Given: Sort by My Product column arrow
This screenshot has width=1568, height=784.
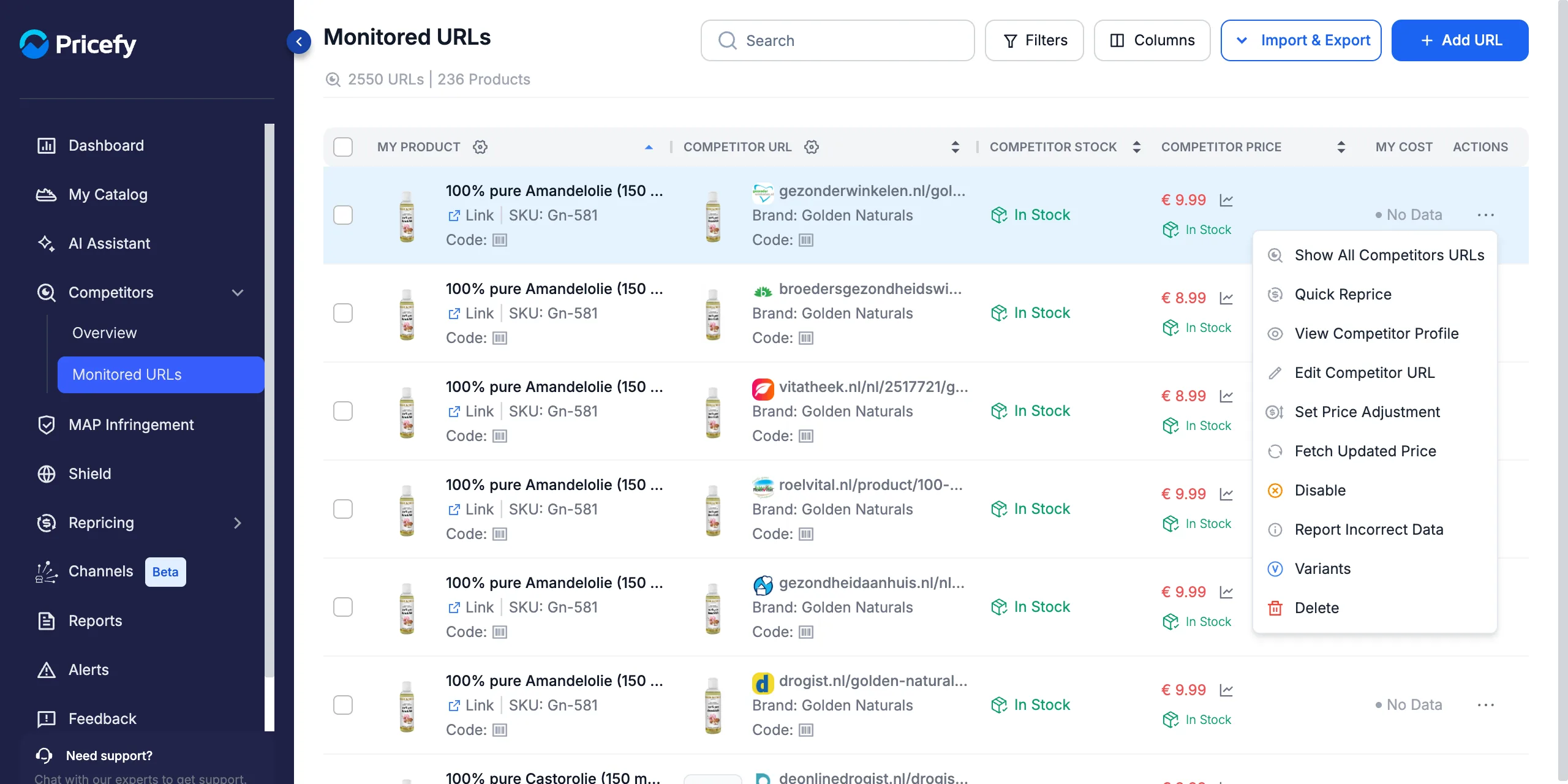Looking at the screenshot, I should 649,147.
